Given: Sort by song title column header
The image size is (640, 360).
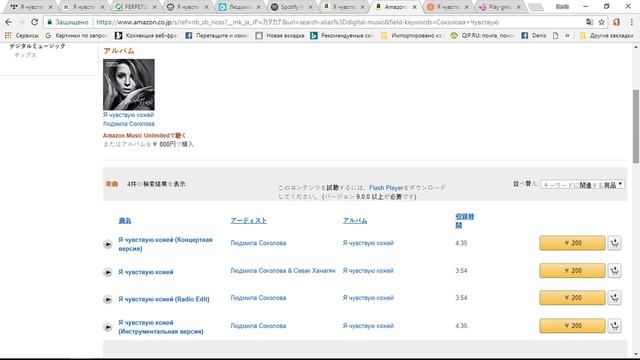Looking at the screenshot, I should point(125,220).
